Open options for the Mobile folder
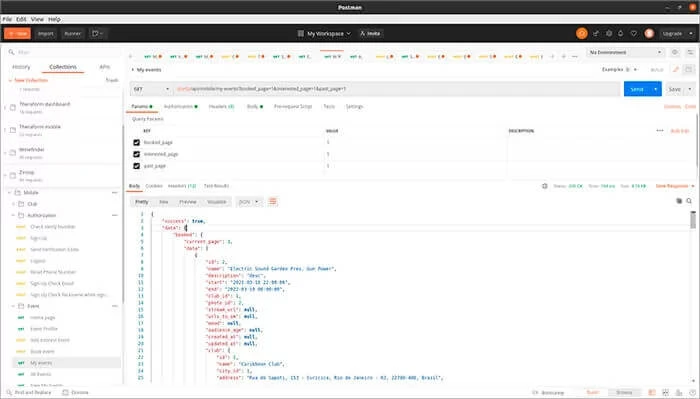This screenshot has width=700, height=399. tap(115, 193)
